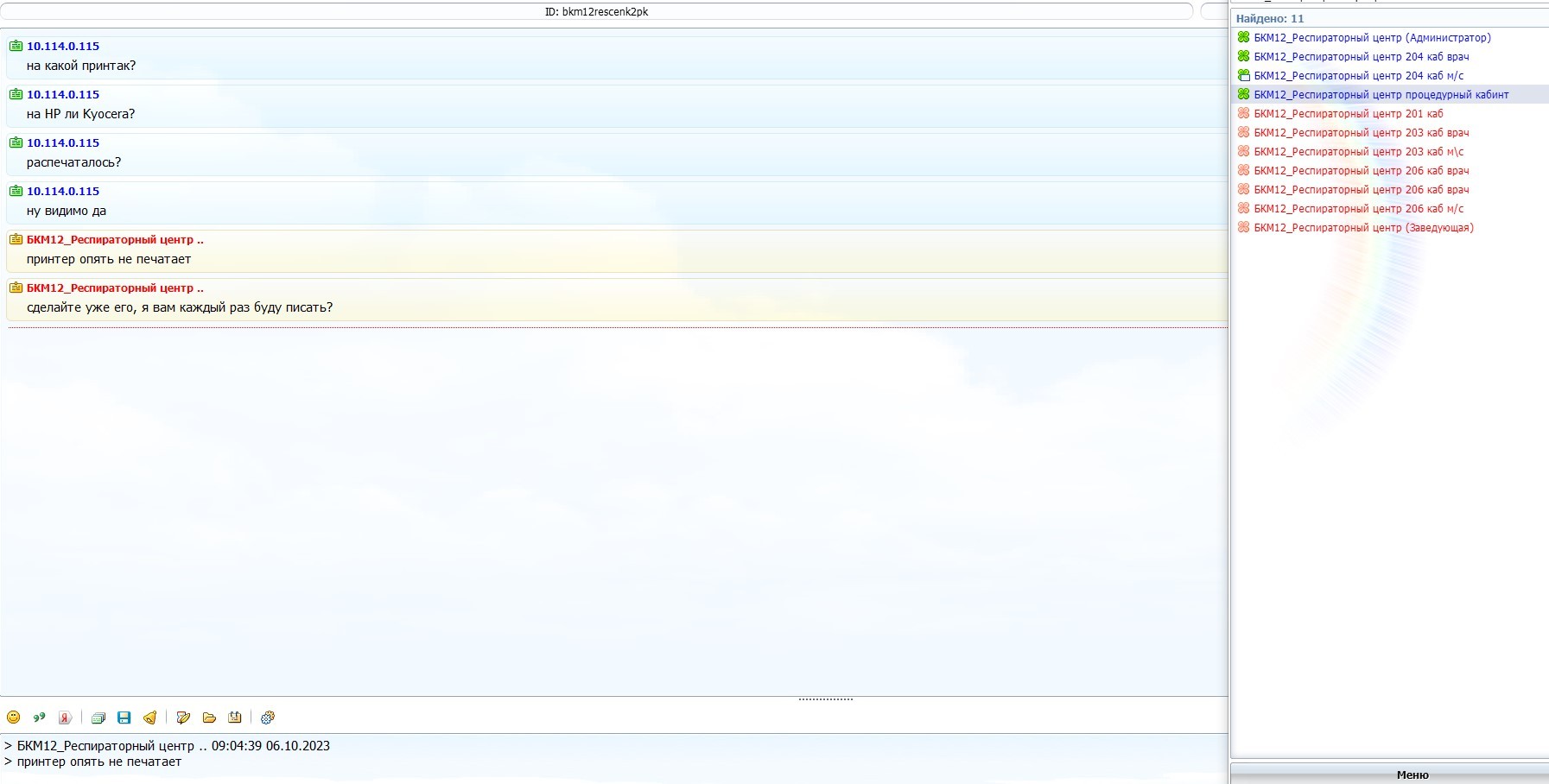The width and height of the screenshot is (1549, 784).
Task: Select the процедурный кабинт contact
Action: (1381, 95)
